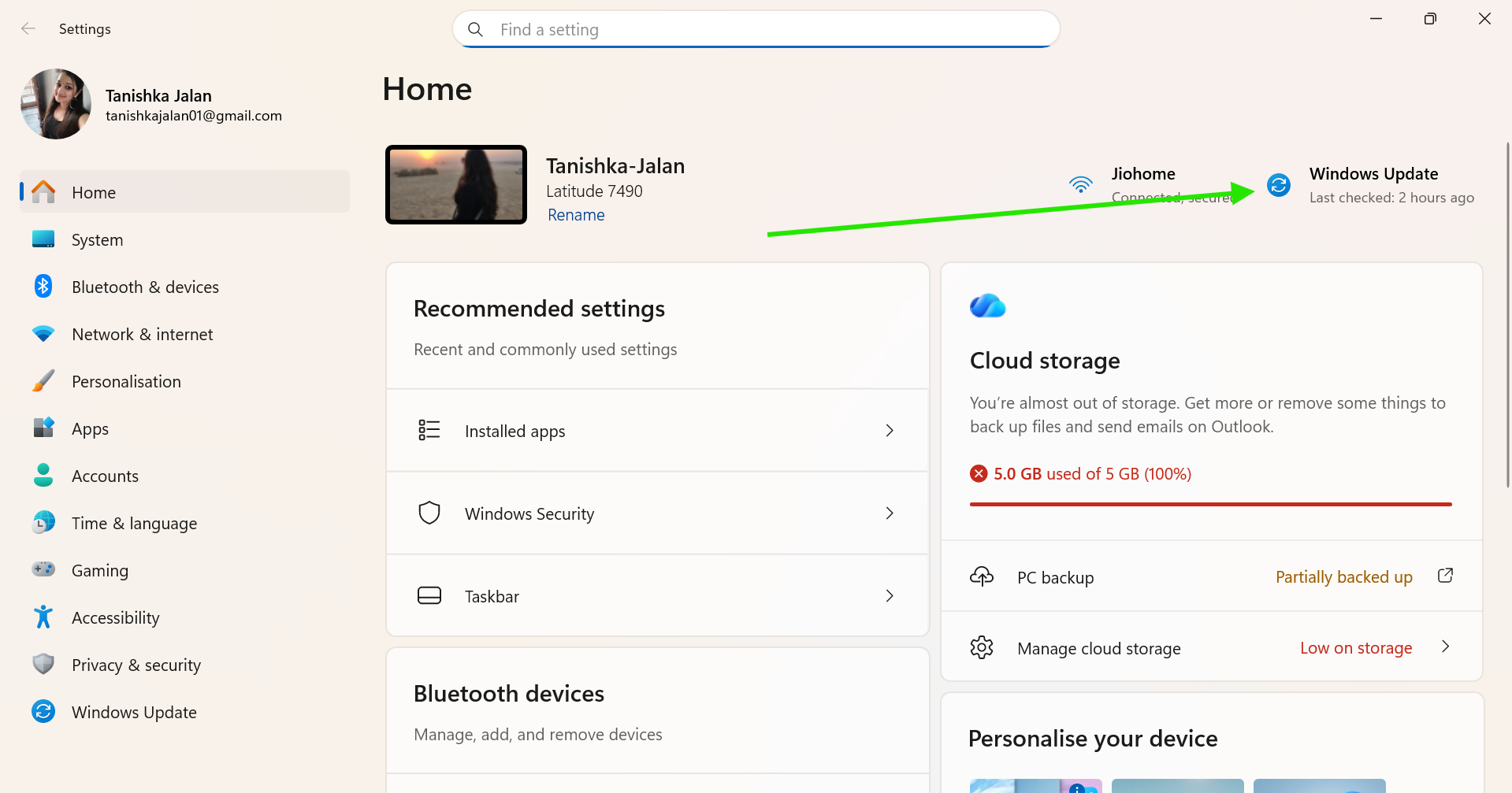
Task: Click the PC backup cloud icon
Action: pos(982,576)
